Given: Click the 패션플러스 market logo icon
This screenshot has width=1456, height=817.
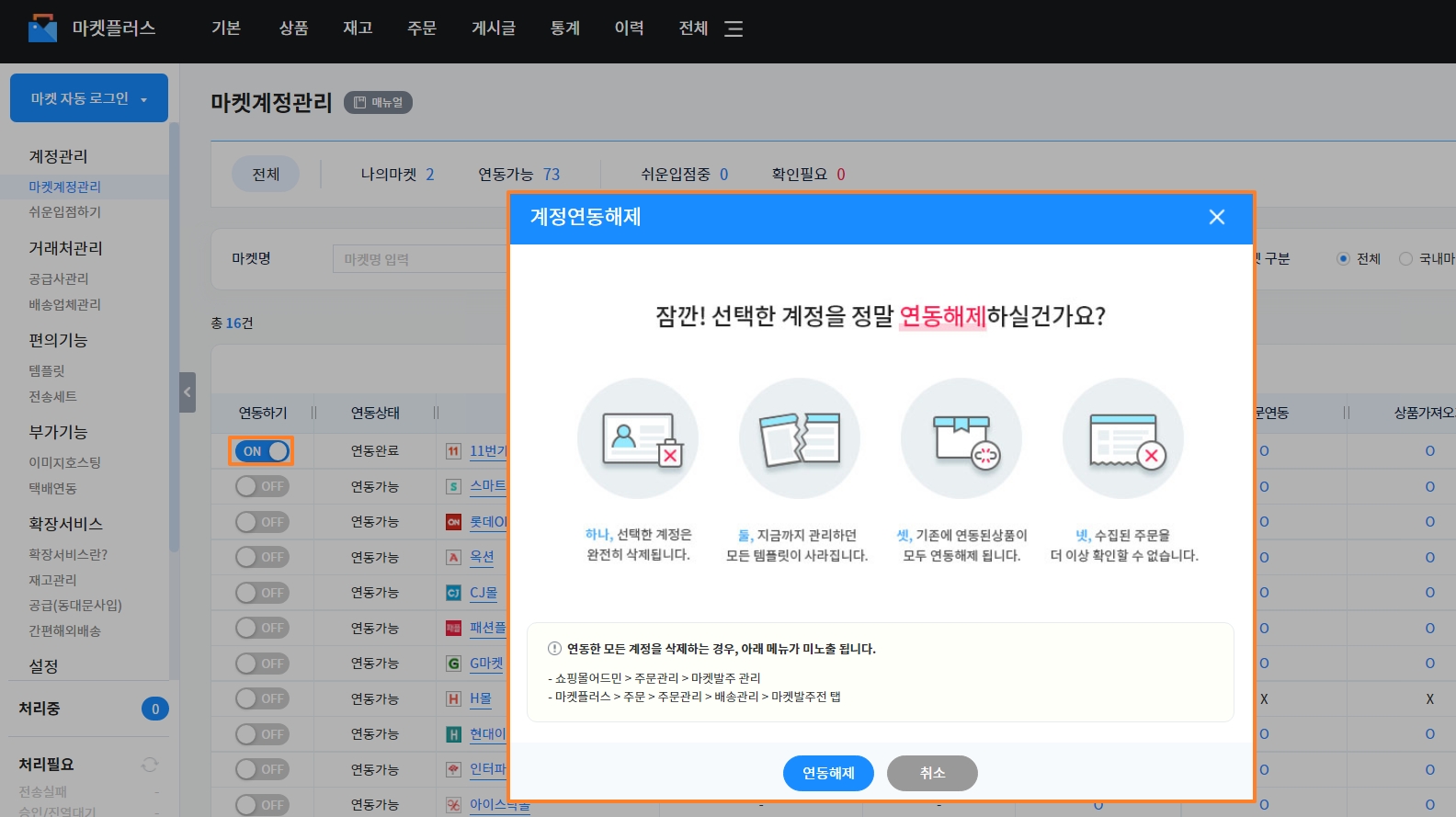Looking at the screenshot, I should tap(453, 628).
